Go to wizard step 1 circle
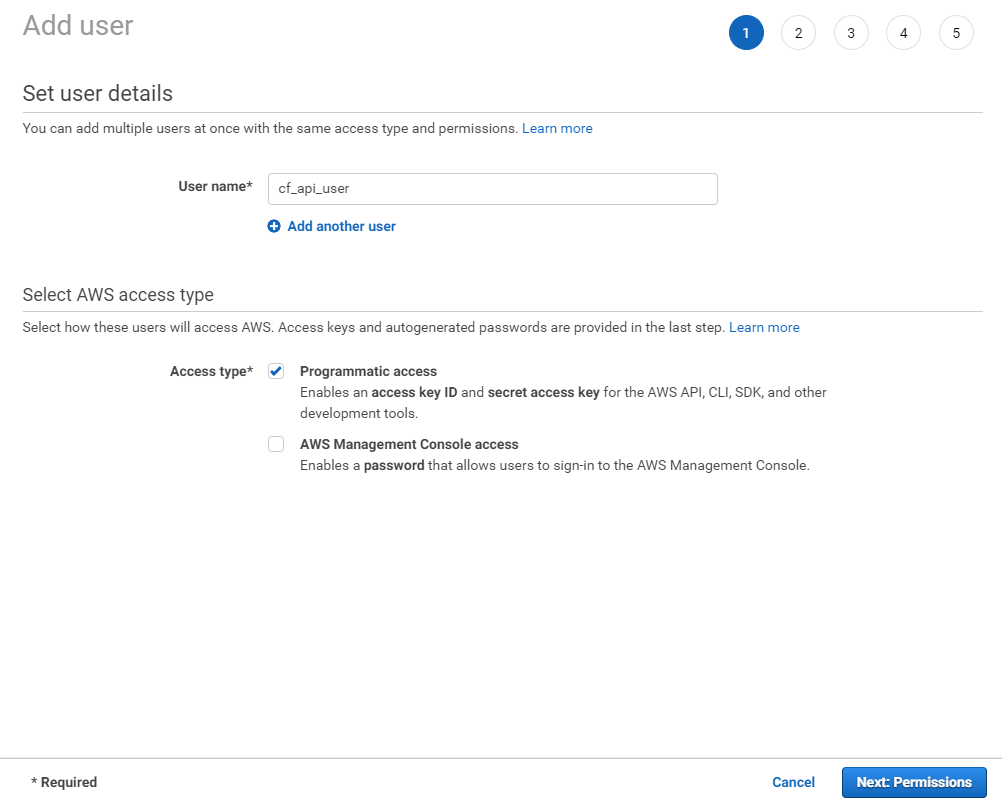 point(746,33)
